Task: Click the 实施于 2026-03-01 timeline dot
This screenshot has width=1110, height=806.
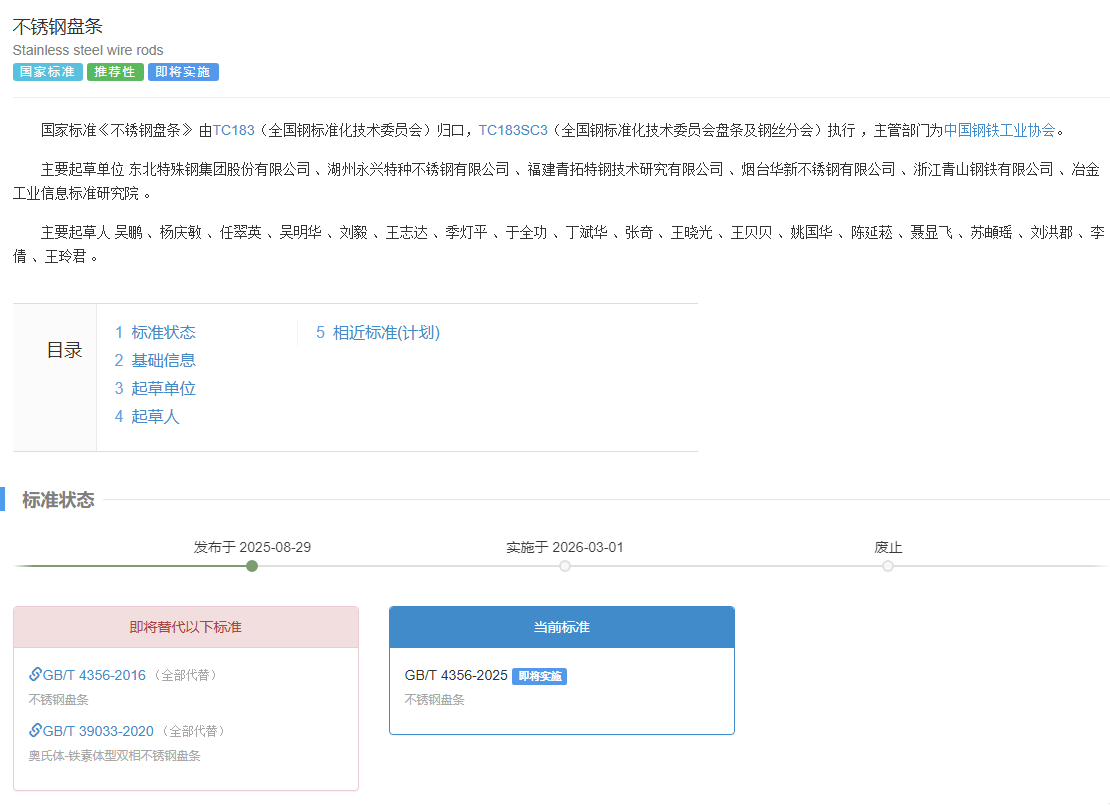Action: tap(565, 566)
